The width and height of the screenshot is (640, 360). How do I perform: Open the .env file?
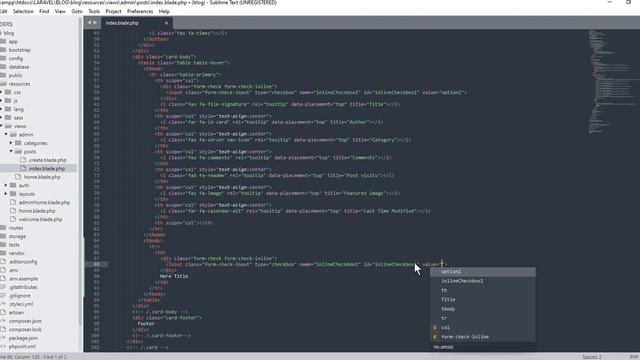[13, 270]
